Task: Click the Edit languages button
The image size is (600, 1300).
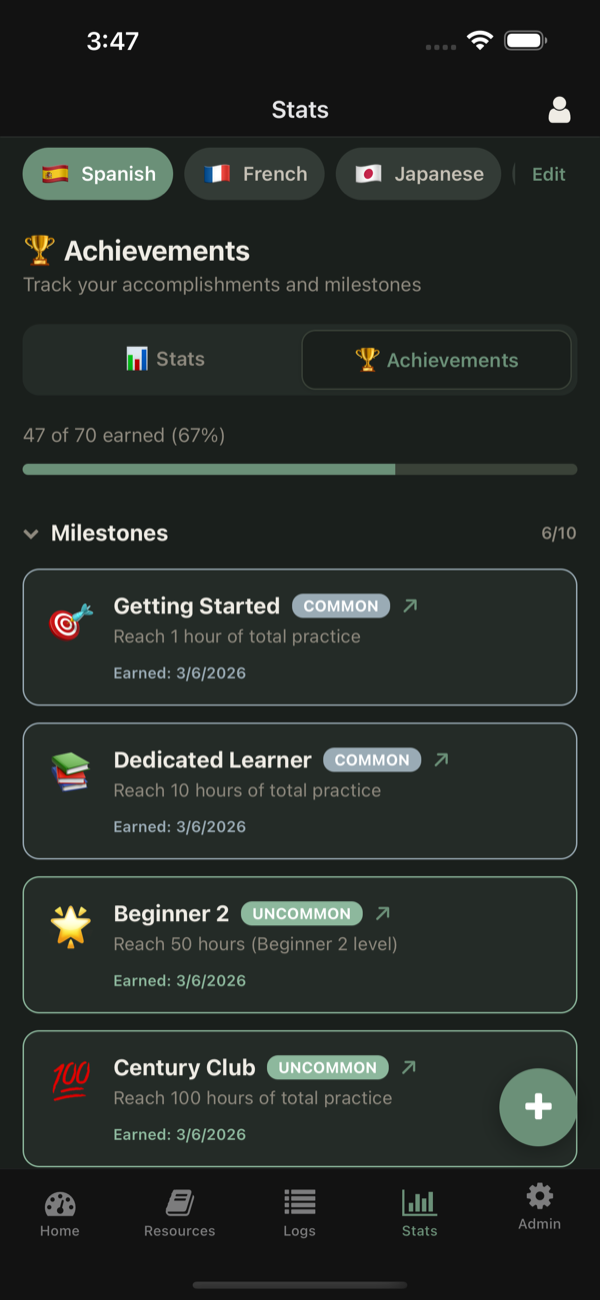Action: 548,173
